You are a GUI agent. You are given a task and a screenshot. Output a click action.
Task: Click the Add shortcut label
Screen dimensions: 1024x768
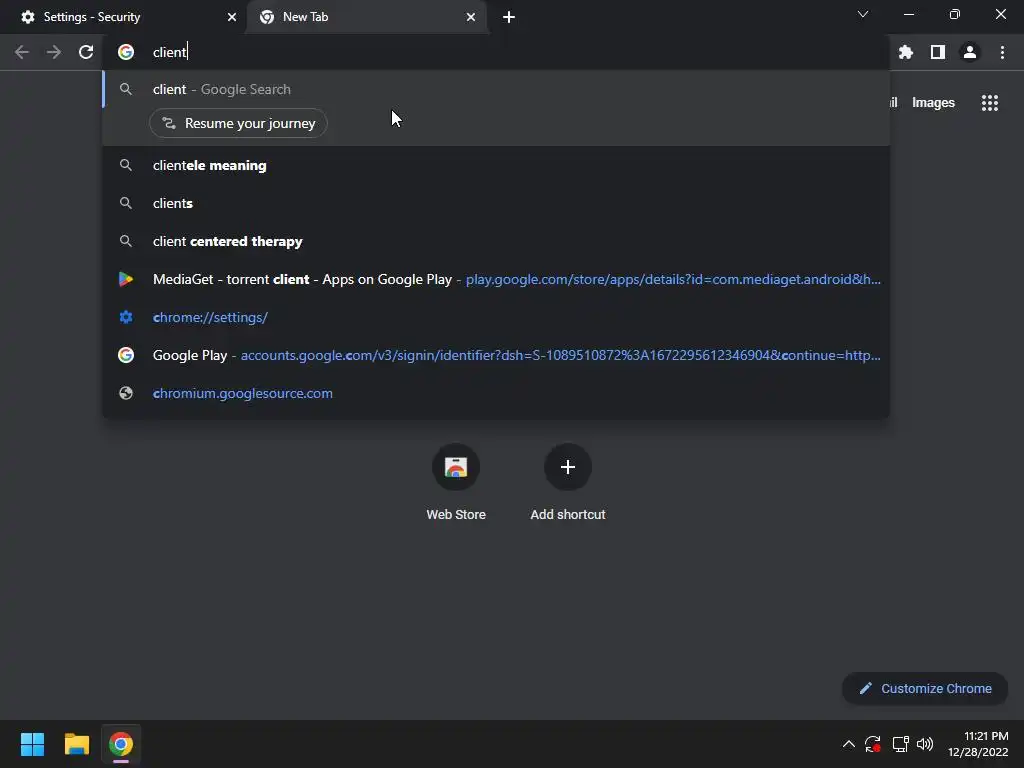pos(568,515)
